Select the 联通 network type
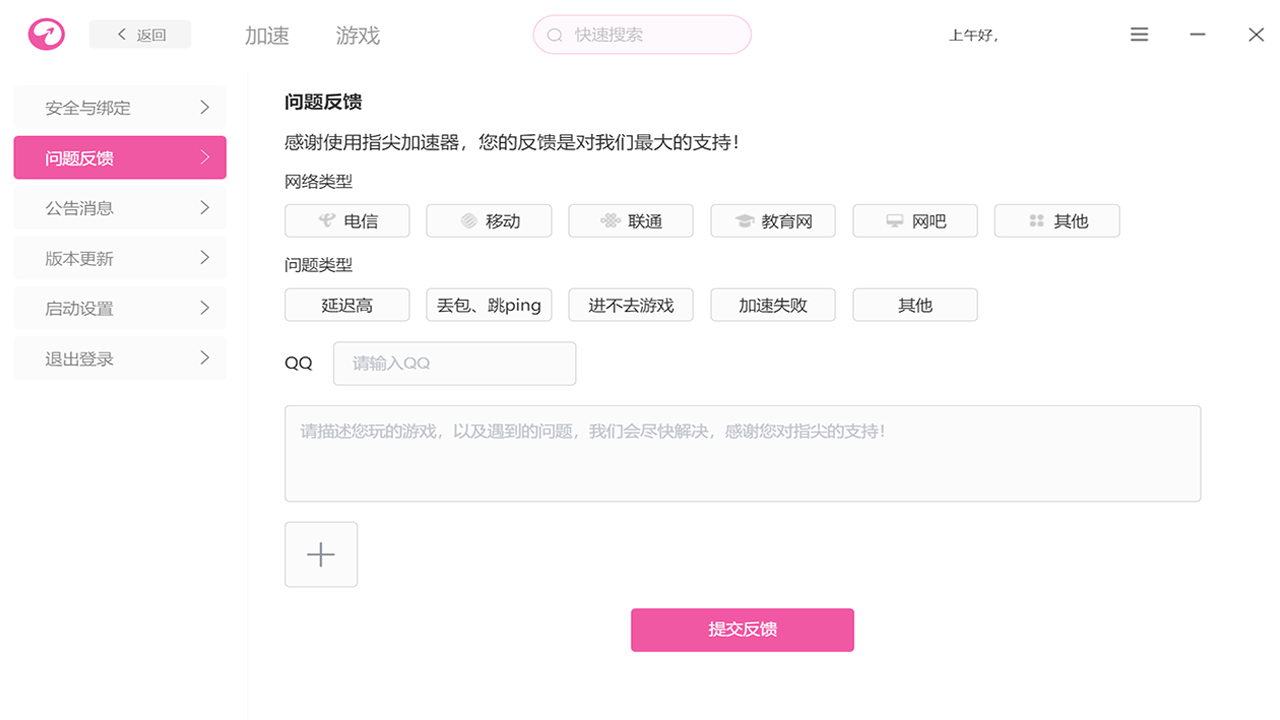The image size is (1280, 720). click(631, 220)
